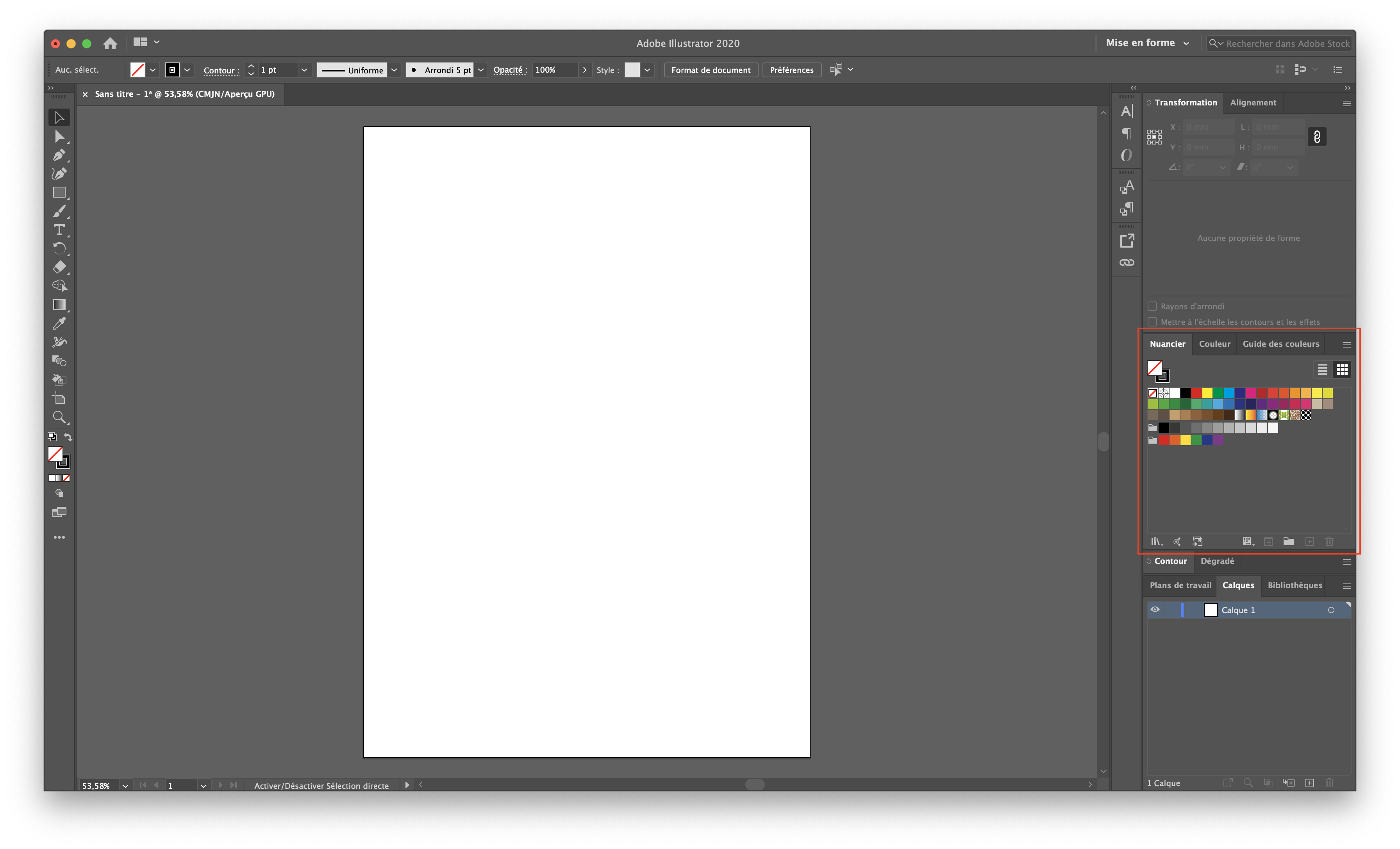Screen dimensions: 1400x849
Task: Select the Gradient tool
Action: tap(59, 304)
